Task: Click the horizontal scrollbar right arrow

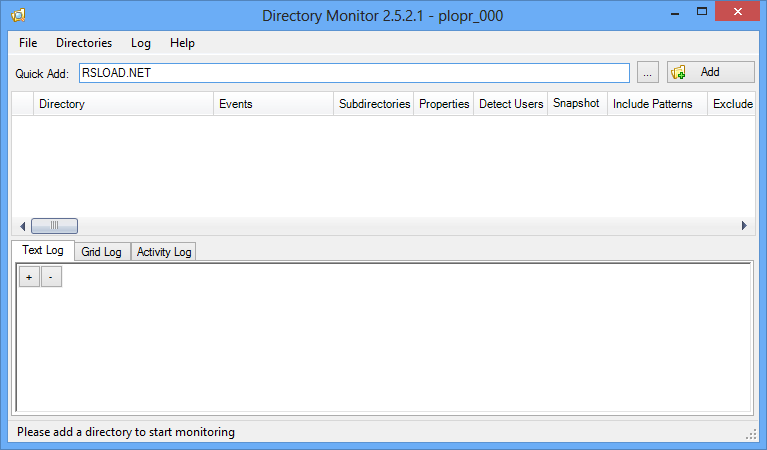Action: [x=744, y=225]
